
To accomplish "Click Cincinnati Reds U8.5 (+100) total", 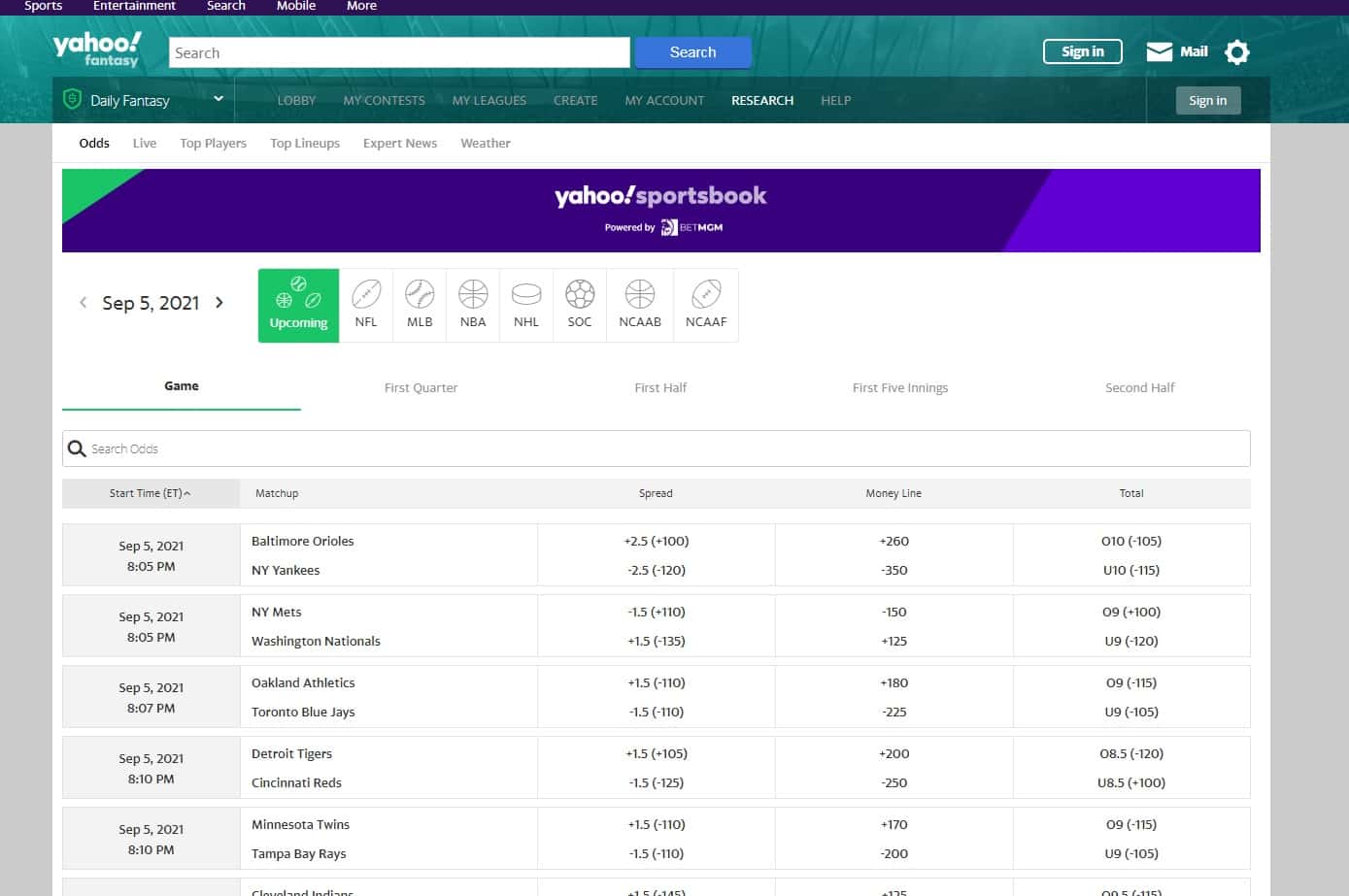I will click(1131, 782).
